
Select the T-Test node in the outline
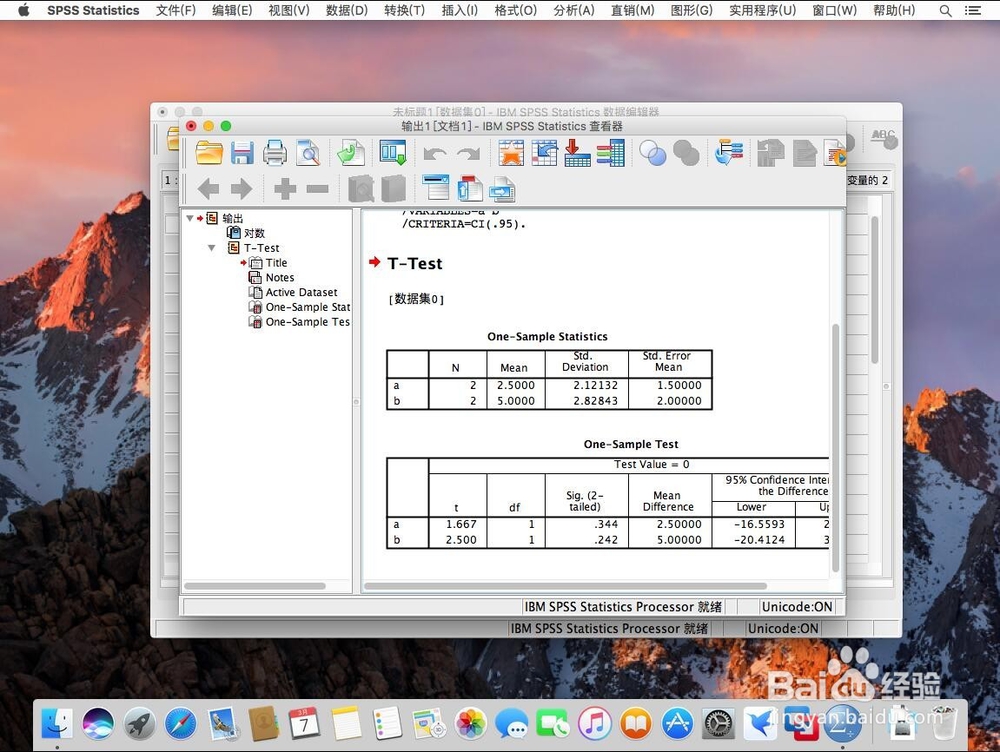(x=261, y=247)
